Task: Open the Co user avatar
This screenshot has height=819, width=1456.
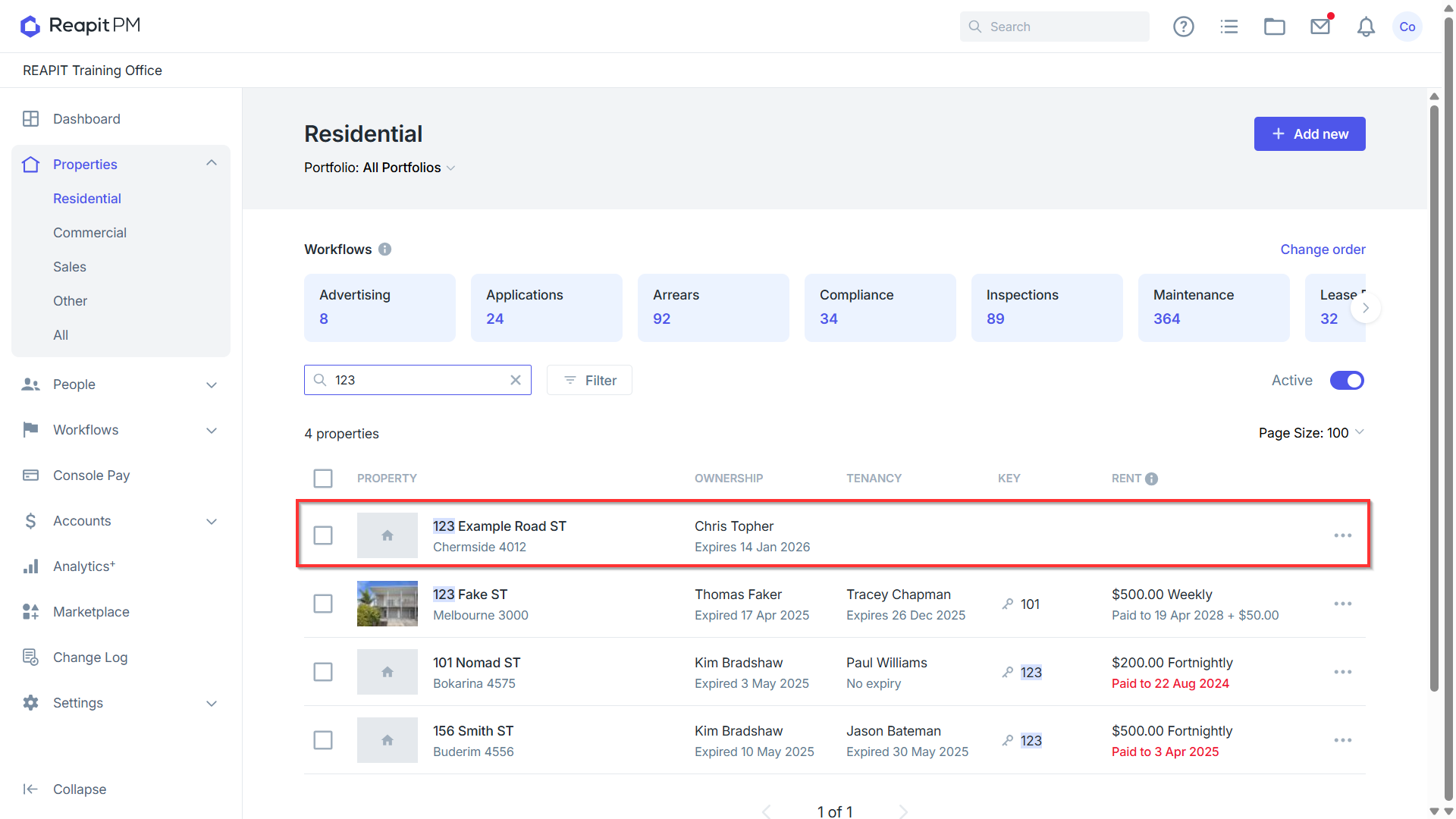Action: (1407, 27)
